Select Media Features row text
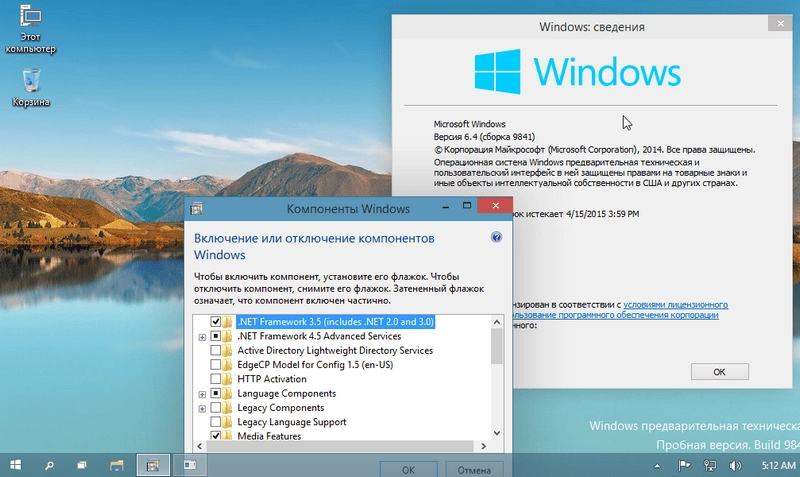 tap(269, 436)
